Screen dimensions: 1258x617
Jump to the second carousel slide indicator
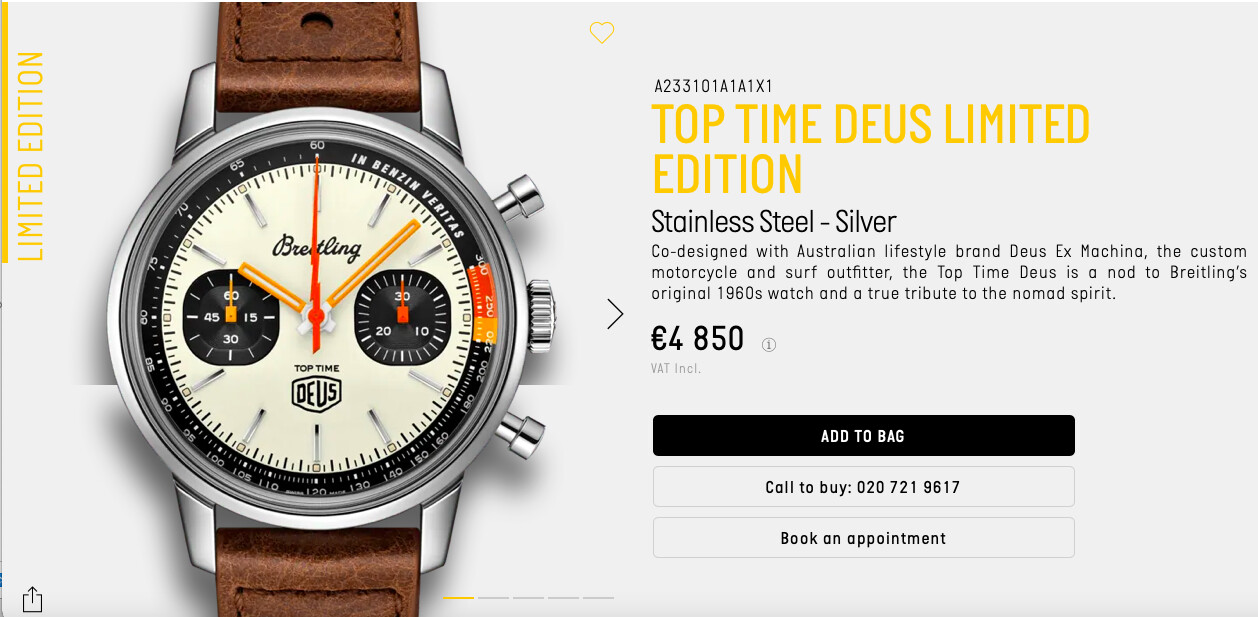pyautogui.click(x=493, y=597)
